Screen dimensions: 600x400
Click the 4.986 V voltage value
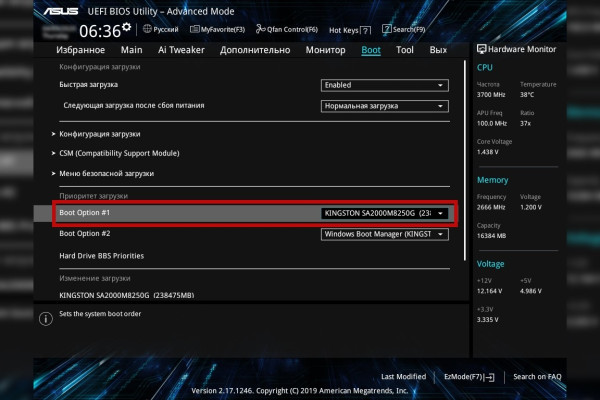(531, 291)
